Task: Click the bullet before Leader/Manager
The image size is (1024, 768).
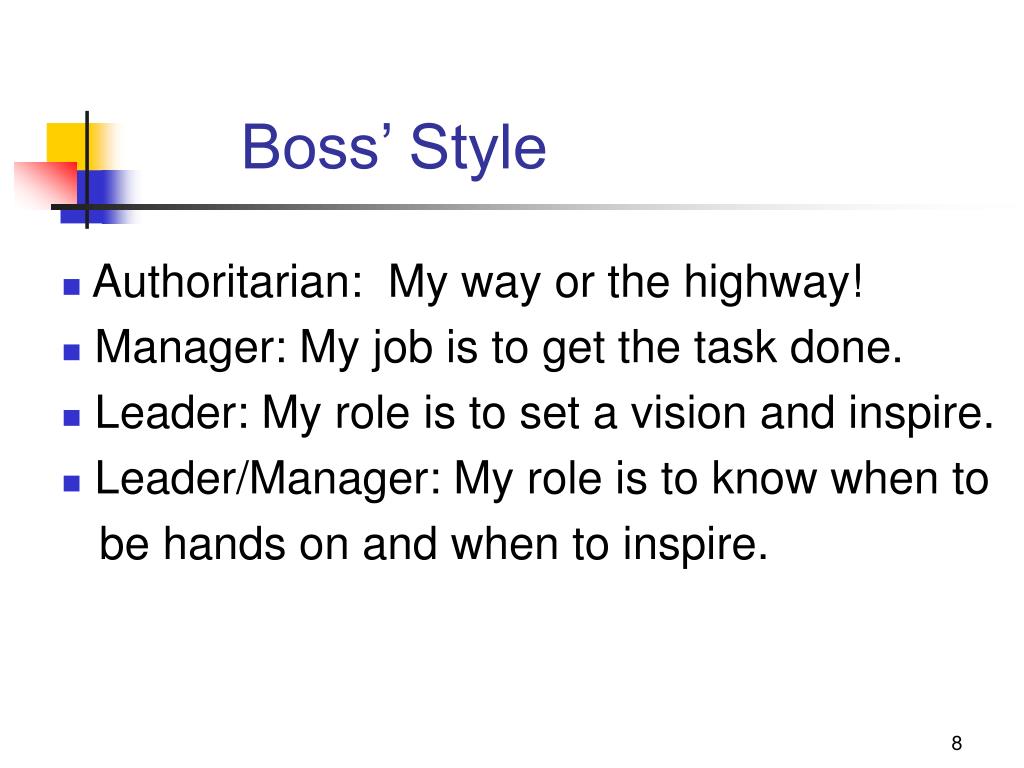Action: (x=72, y=483)
